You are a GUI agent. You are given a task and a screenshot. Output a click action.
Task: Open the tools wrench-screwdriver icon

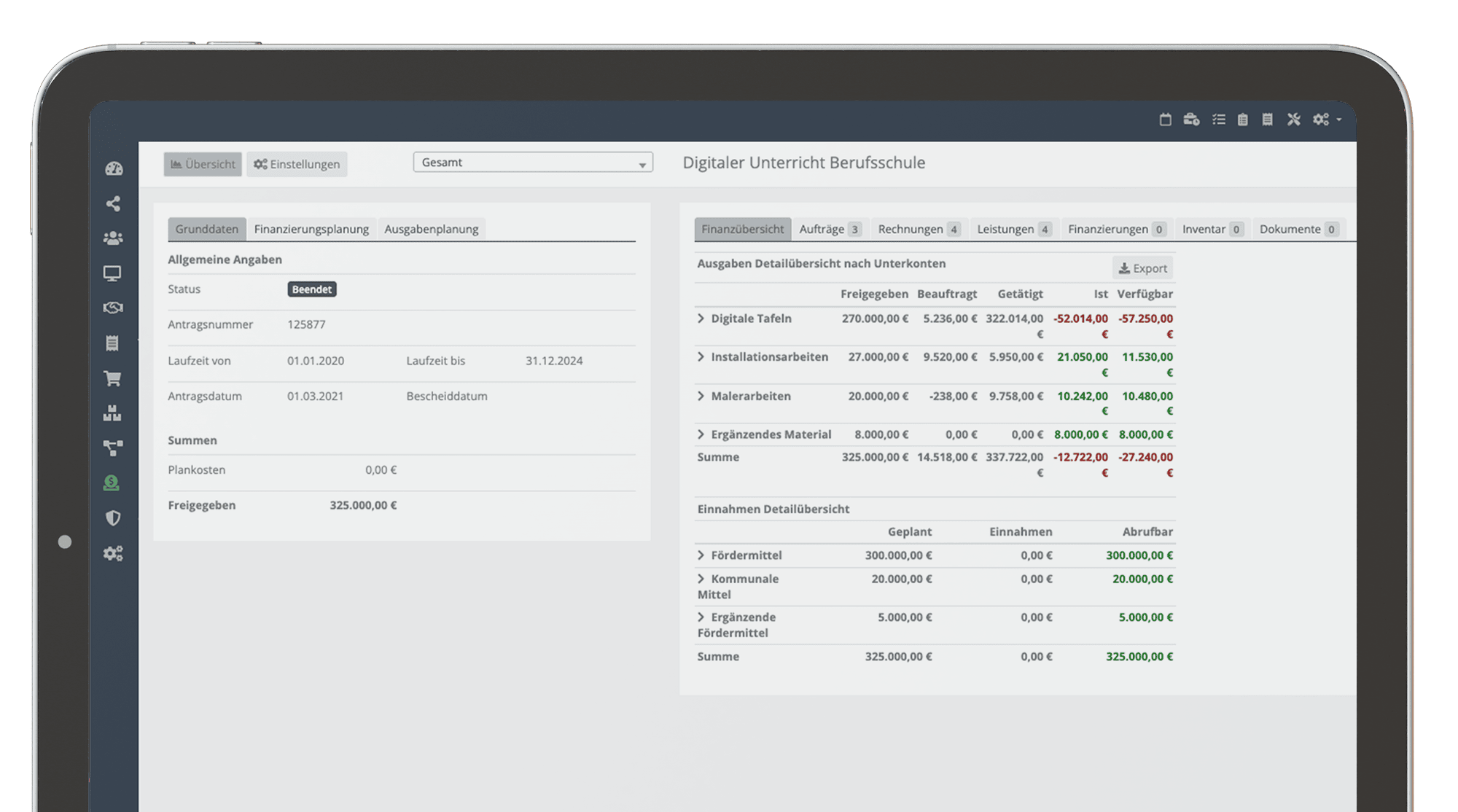1293,120
